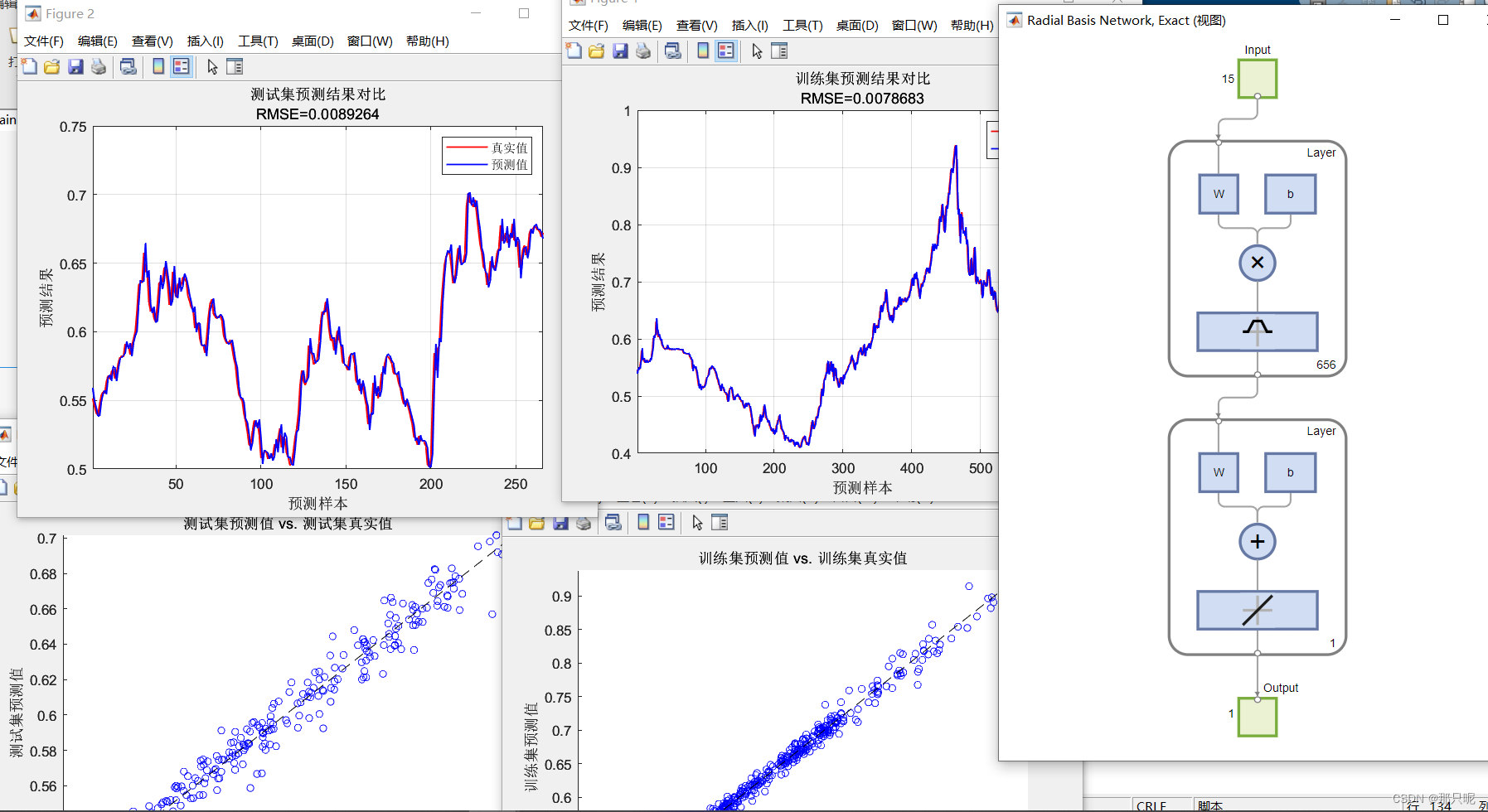The image size is (1488, 812).
Task: Click MATLAB icon in Radial Basis Network title bar
Action: [x=1015, y=20]
